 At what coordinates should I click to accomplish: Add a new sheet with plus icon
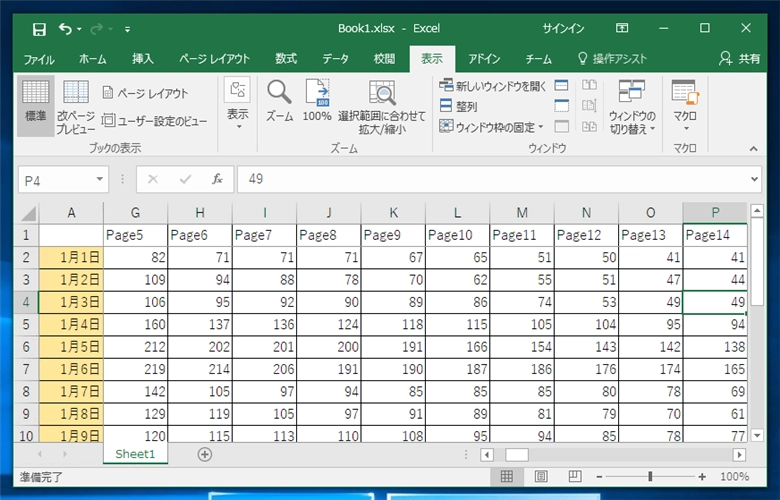click(204, 454)
